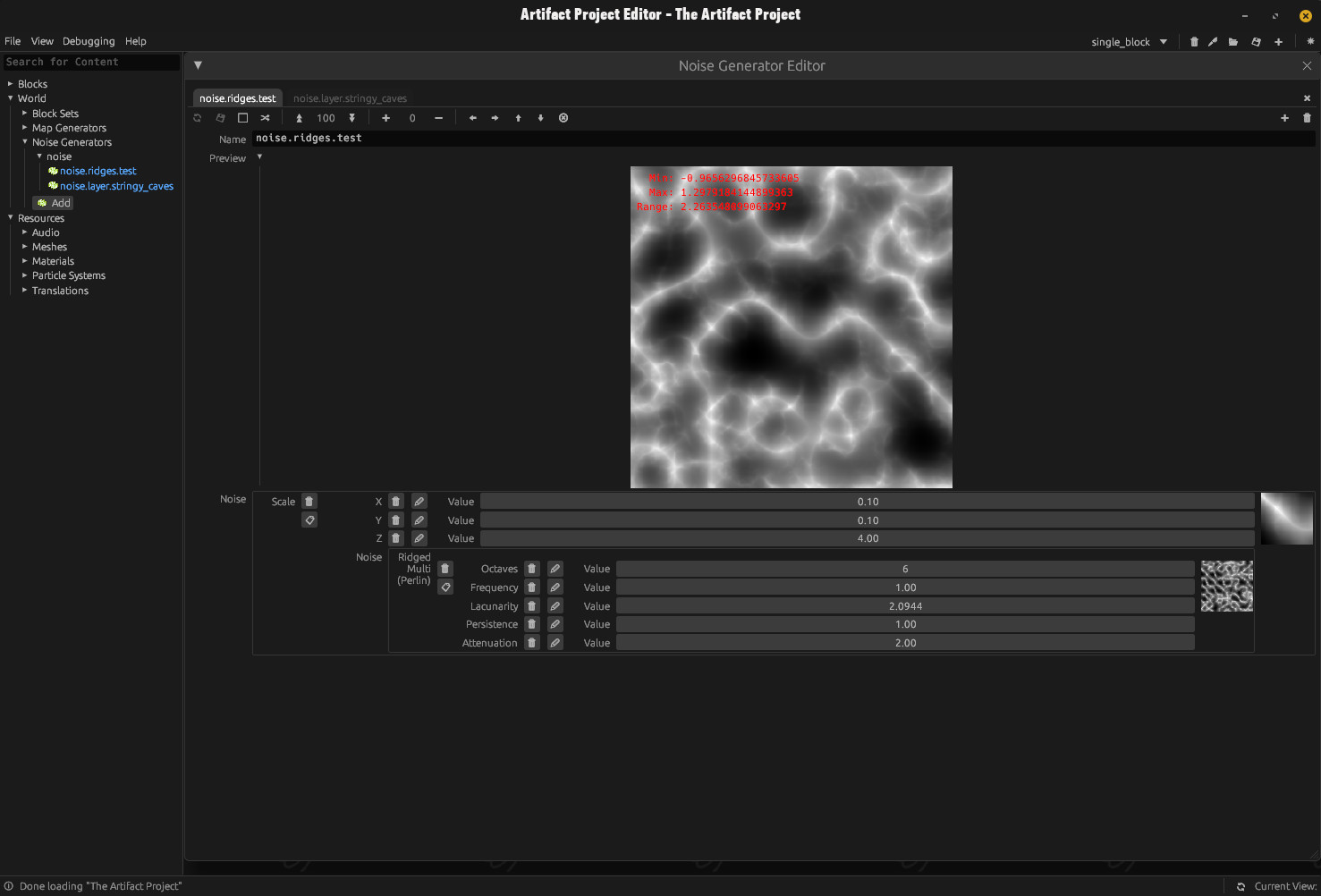Image resolution: width=1321 pixels, height=896 pixels.
Task: Click the Lacunarity value slider
Action: point(905,606)
